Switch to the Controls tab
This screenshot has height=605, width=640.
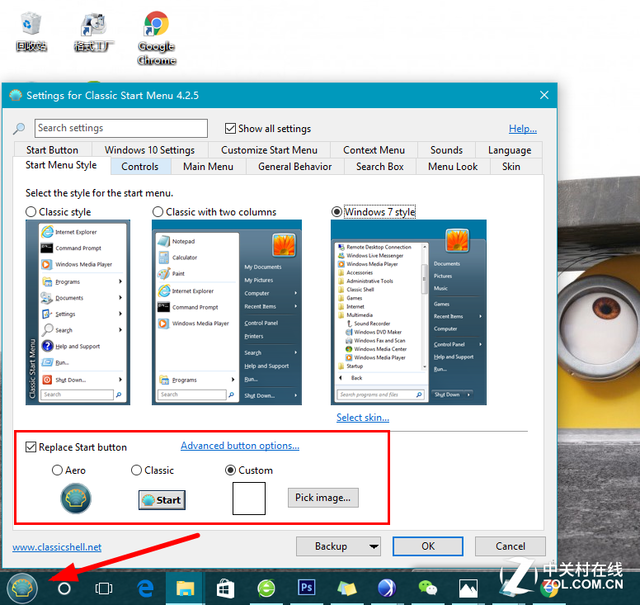coord(140,167)
